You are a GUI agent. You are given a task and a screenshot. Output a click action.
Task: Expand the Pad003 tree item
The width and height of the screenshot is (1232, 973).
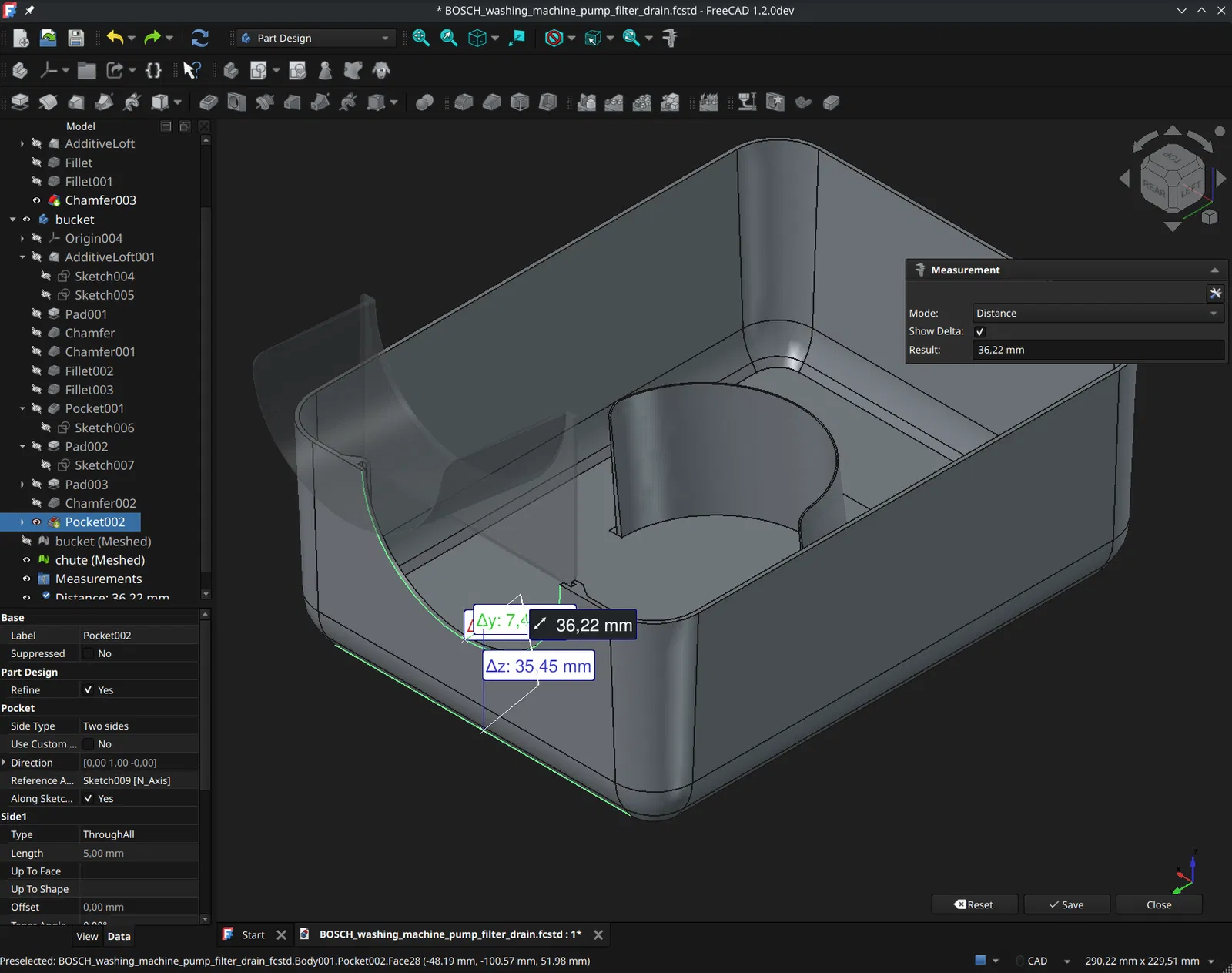pos(22,485)
